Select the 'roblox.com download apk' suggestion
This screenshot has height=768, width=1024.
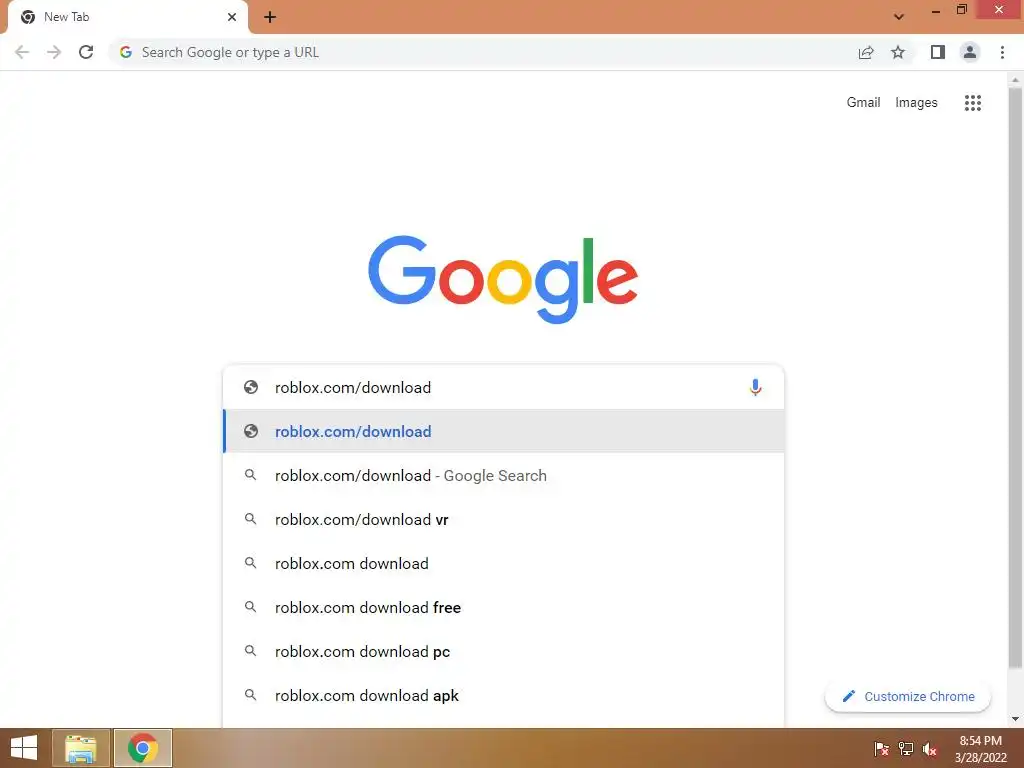click(504, 696)
